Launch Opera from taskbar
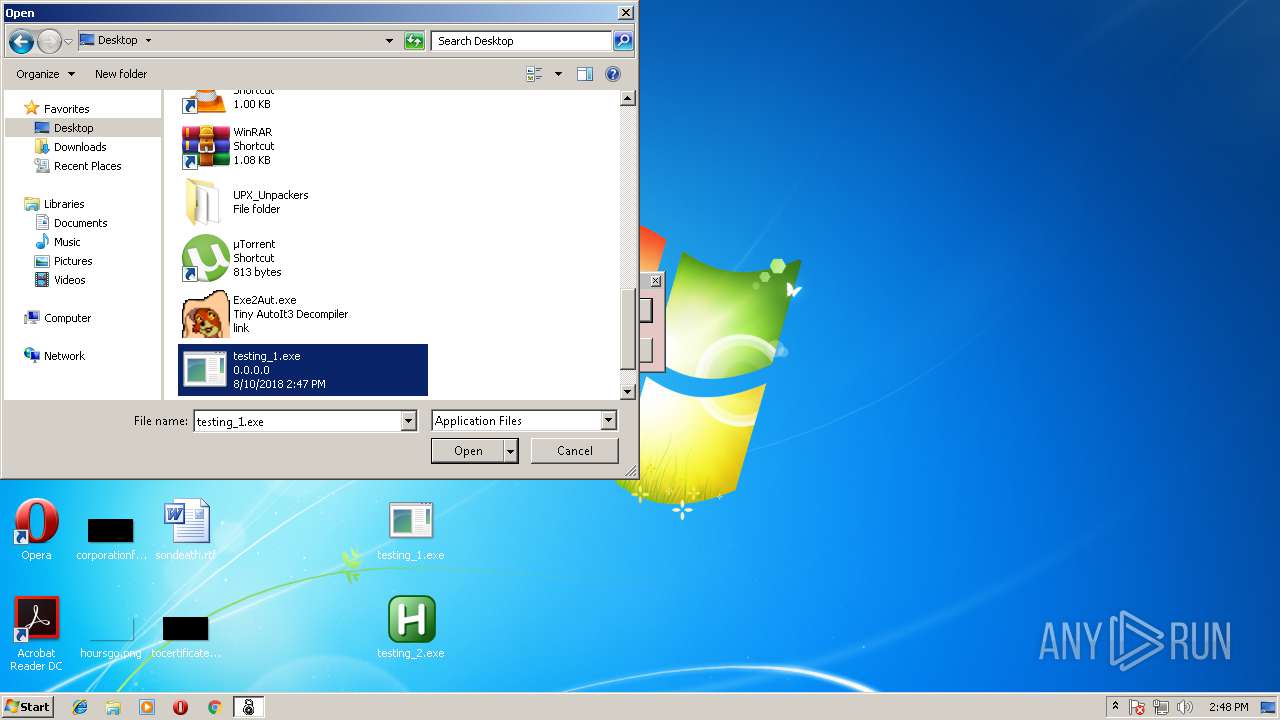The height and width of the screenshot is (720, 1280). coord(181,707)
